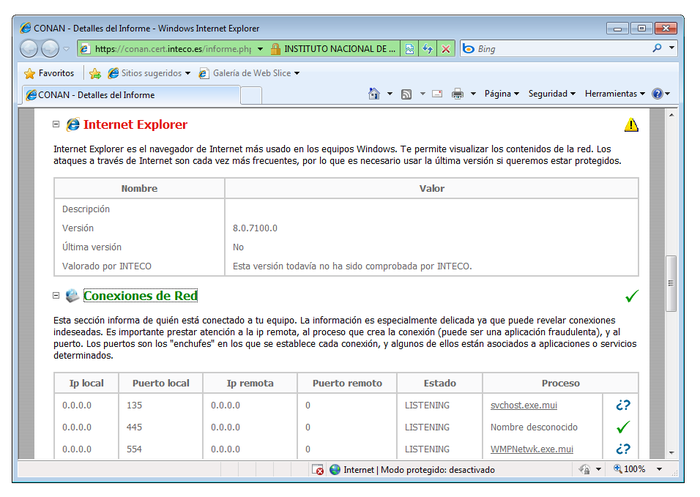Open the Seguridad menu
This screenshot has width=700, height=497.
point(552,94)
